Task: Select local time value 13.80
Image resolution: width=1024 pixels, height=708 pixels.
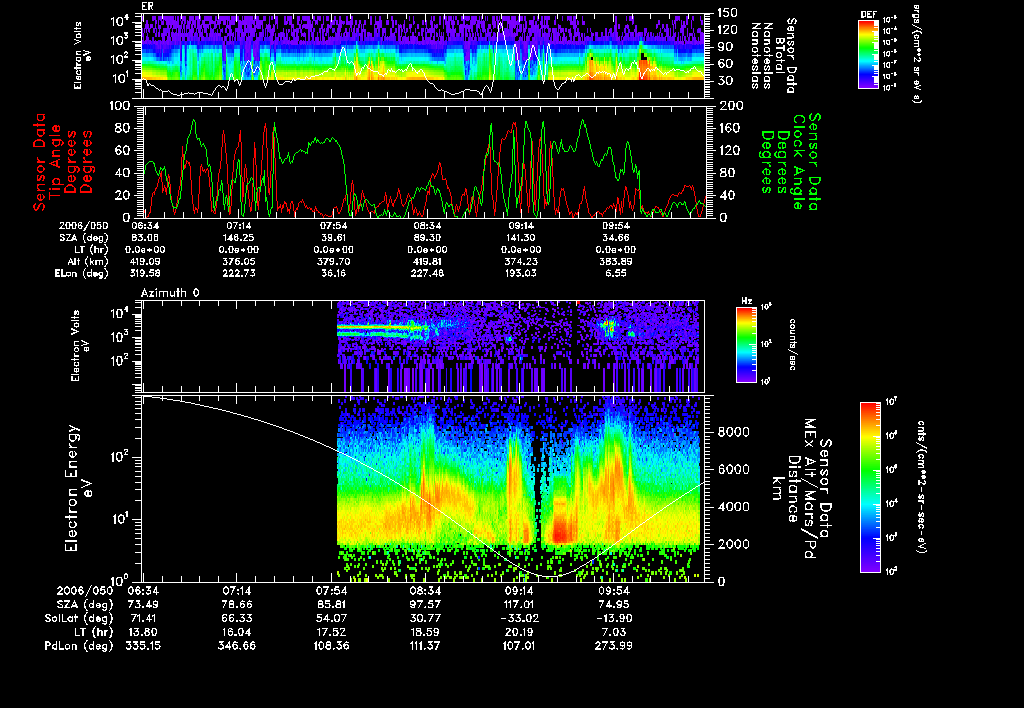Action: pos(143,632)
